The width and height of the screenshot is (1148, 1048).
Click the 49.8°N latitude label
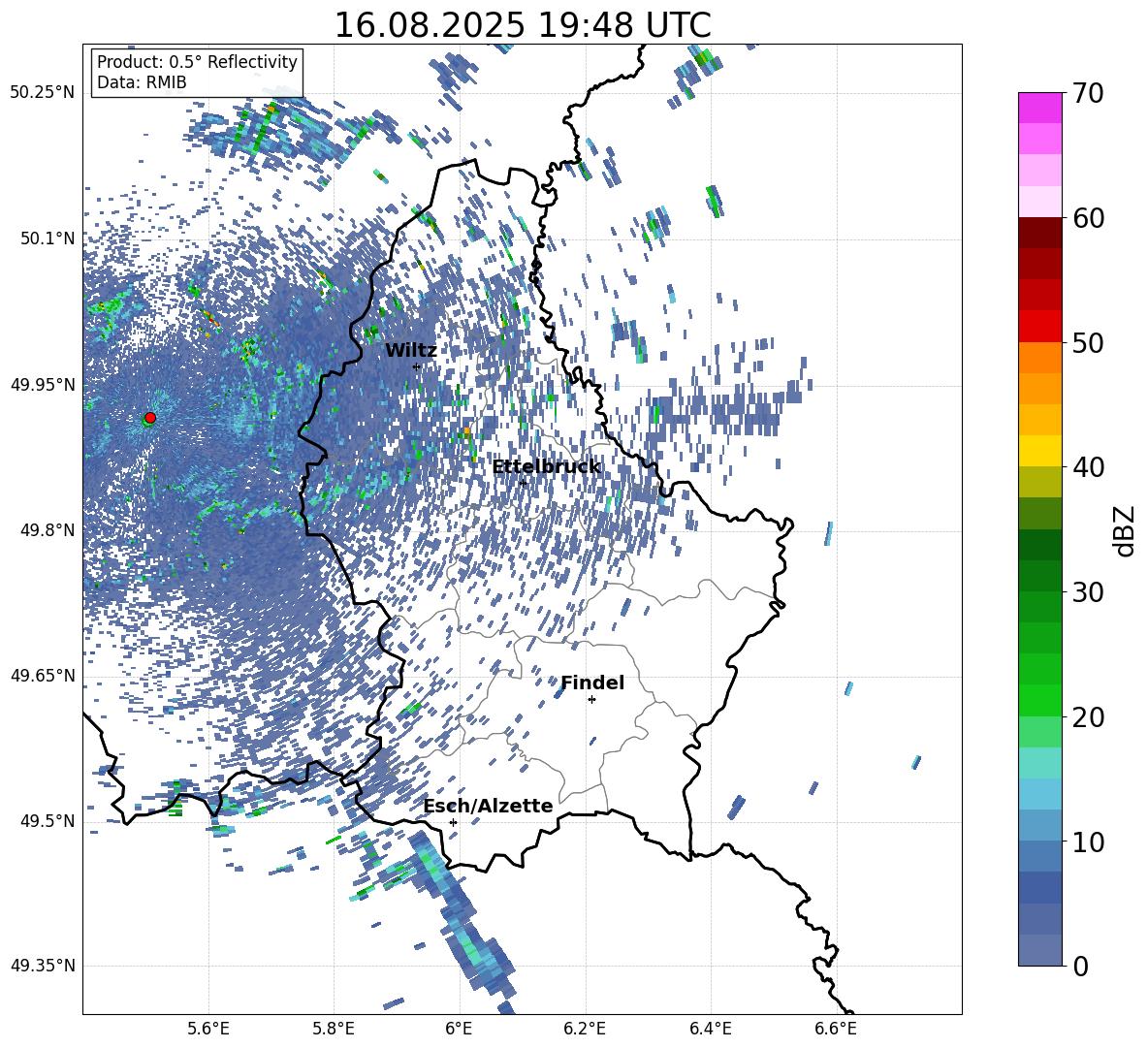48,530
